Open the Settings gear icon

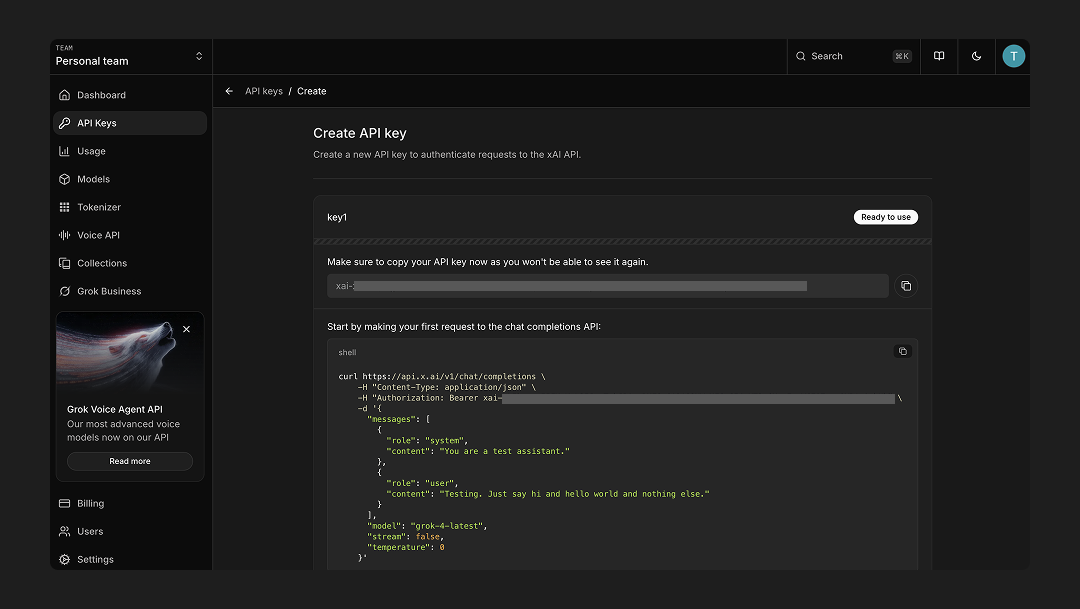(65, 559)
